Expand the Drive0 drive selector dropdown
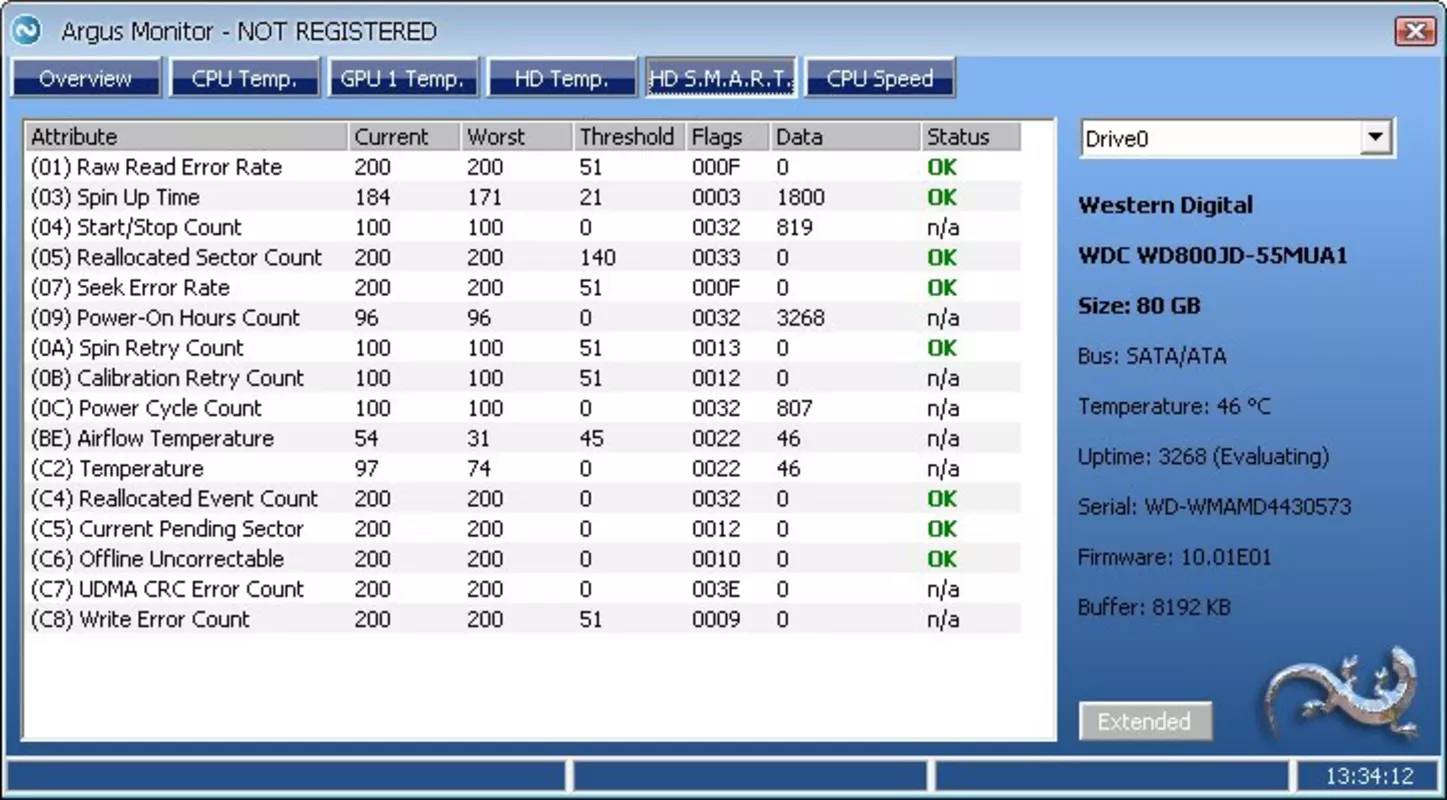 [x=1376, y=139]
